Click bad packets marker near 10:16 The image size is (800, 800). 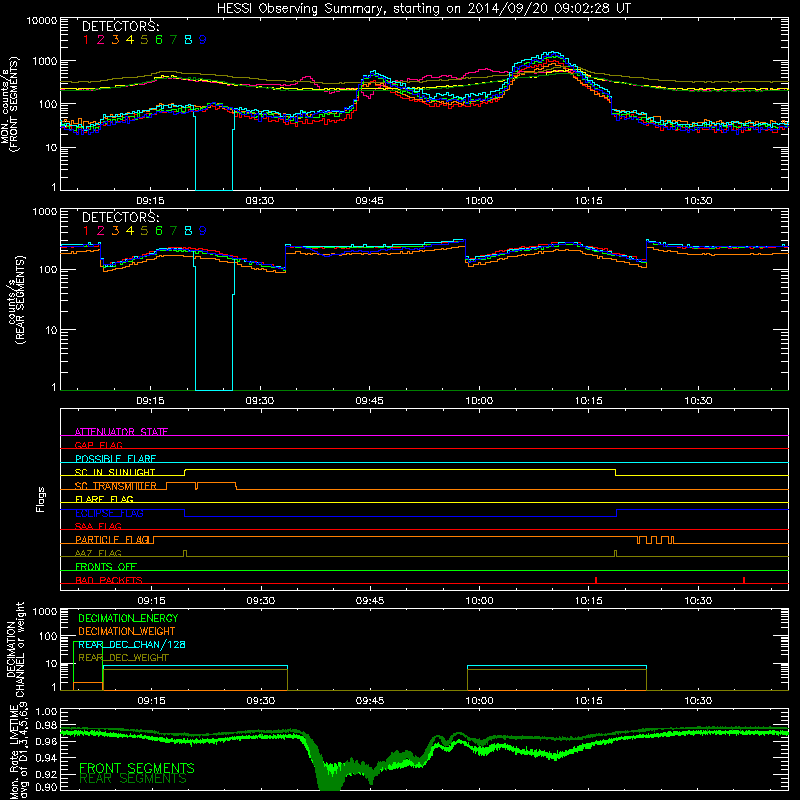click(x=596, y=580)
